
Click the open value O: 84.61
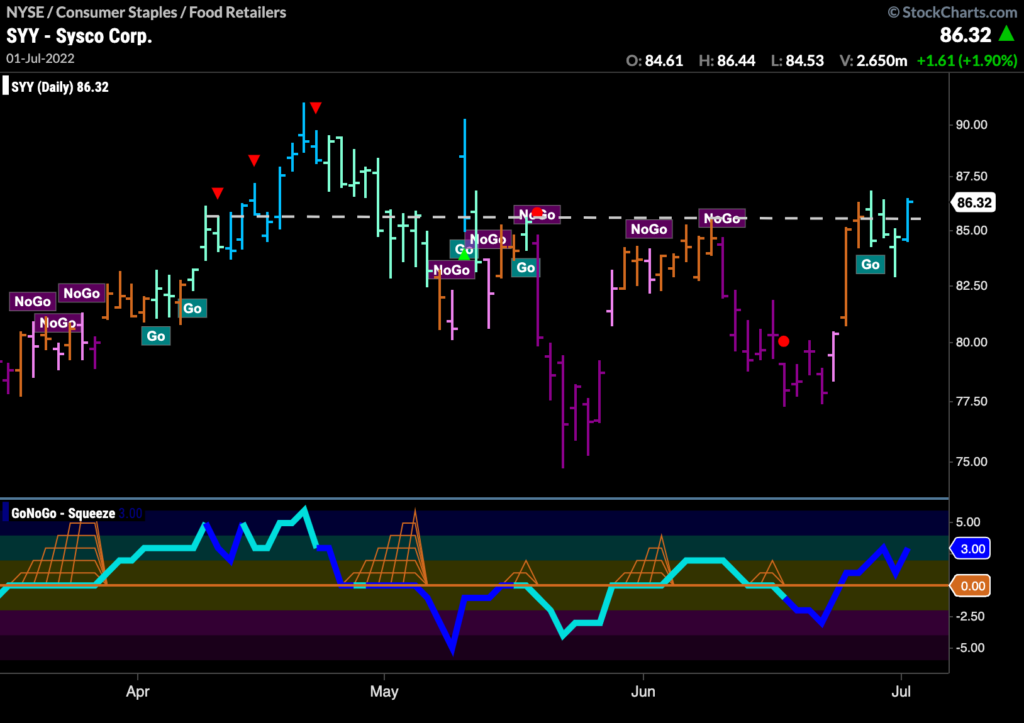point(654,61)
